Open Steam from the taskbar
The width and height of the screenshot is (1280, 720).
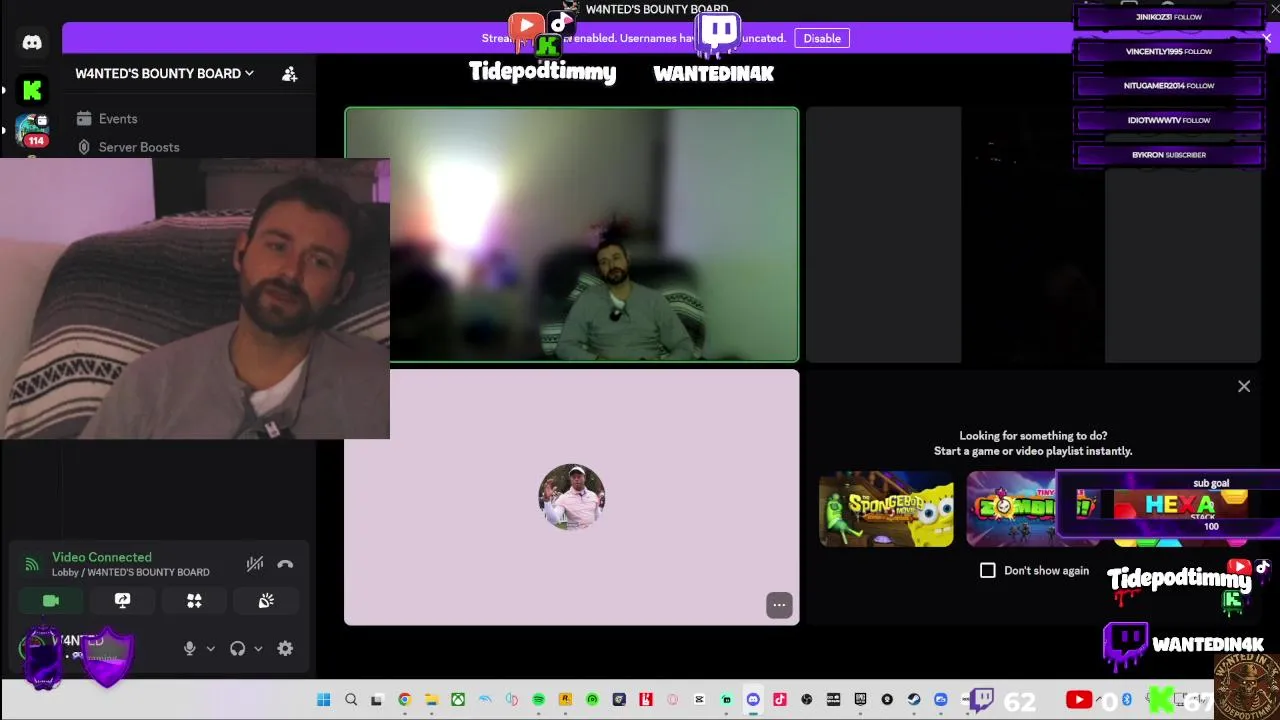pyautogui.click(x=914, y=700)
